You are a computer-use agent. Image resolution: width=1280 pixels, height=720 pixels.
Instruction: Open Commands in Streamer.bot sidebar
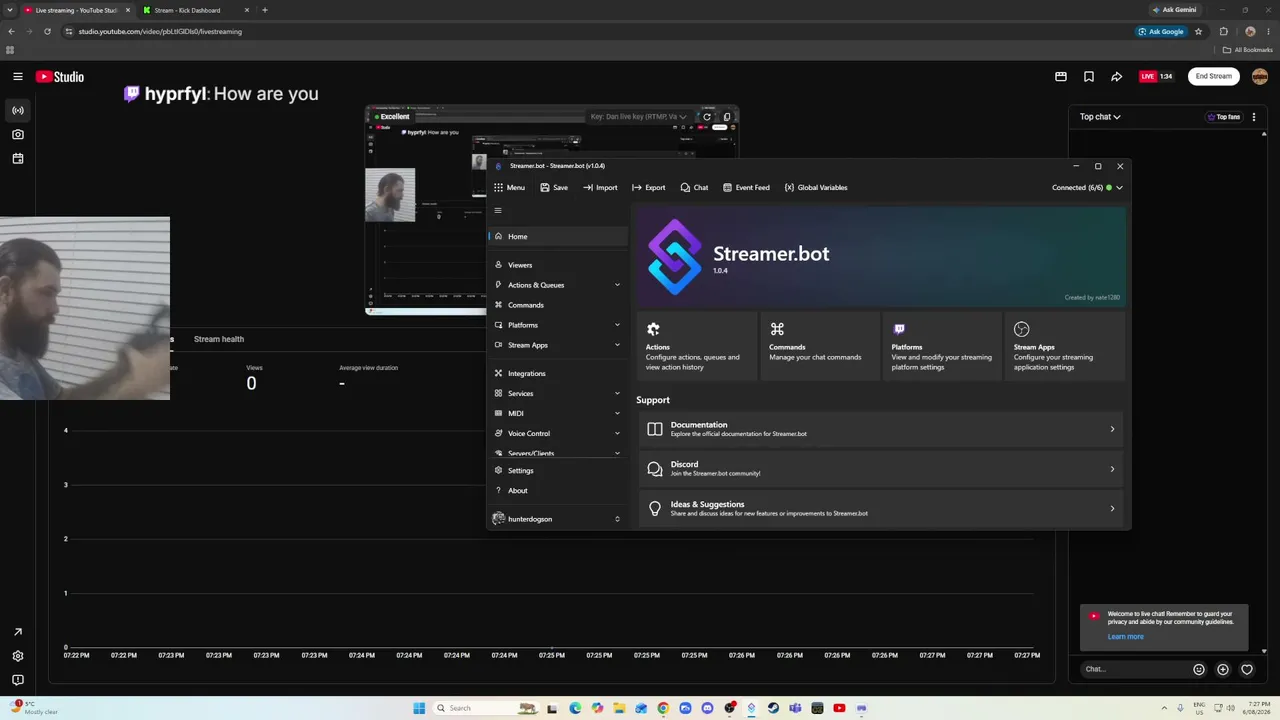[559, 305]
